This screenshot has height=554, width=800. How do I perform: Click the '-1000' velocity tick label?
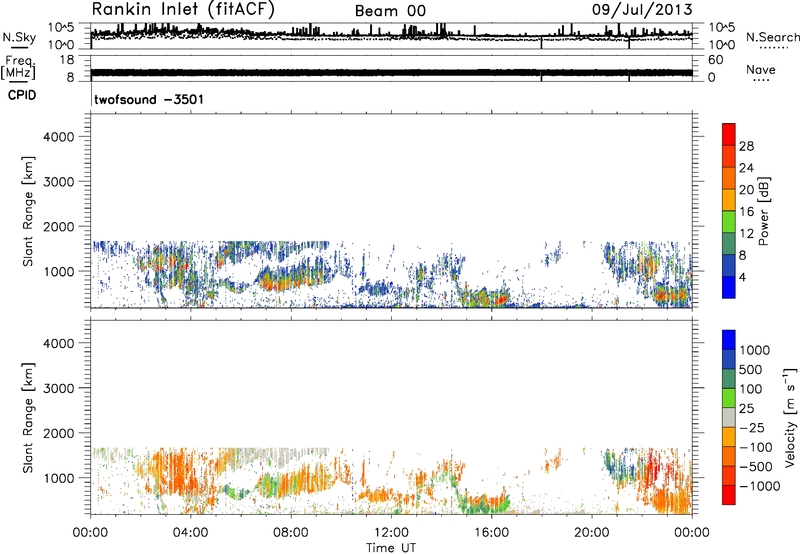[x=760, y=486]
